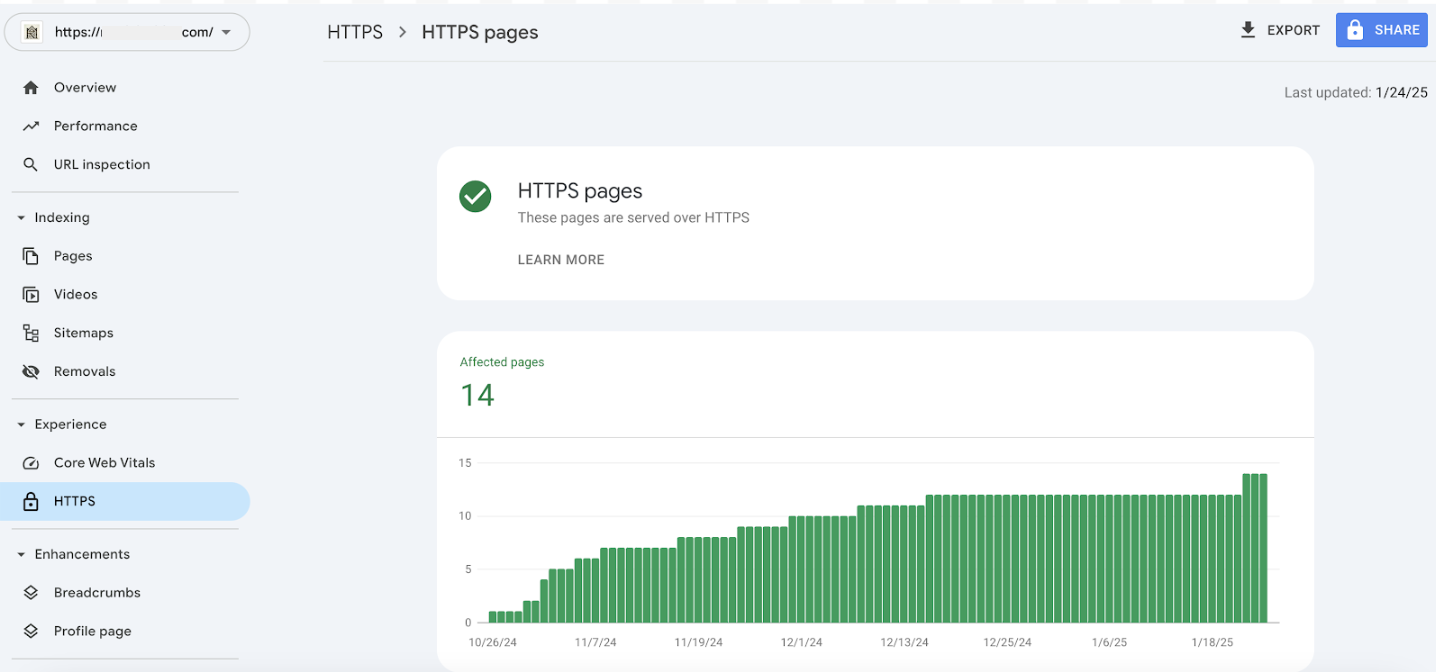Click the Profile page layers icon
1436x672 pixels.
[x=31, y=632]
